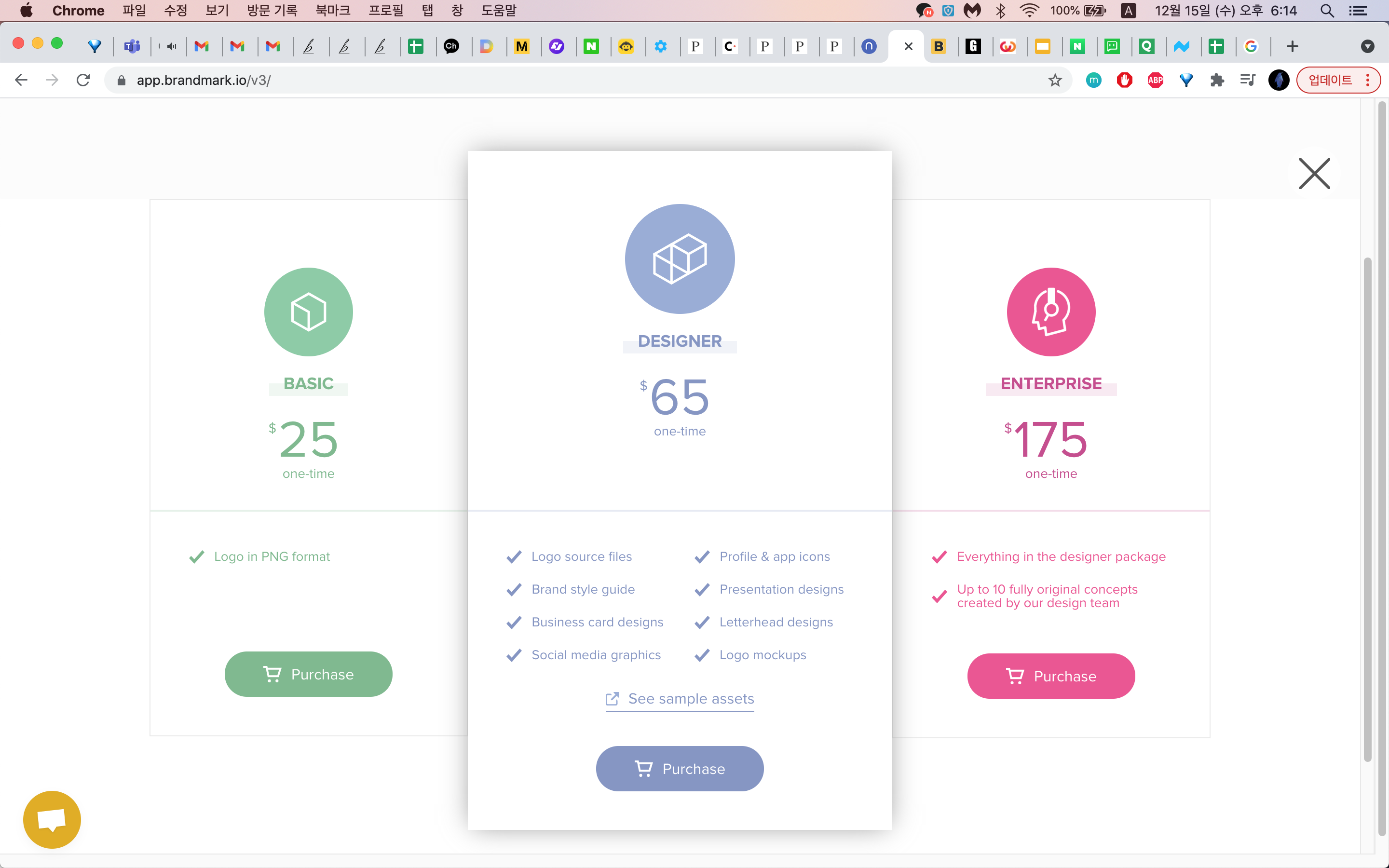Click the Enterprise headset support icon

(x=1051, y=312)
